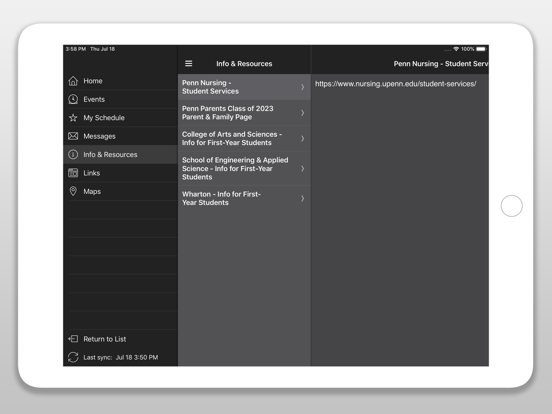The image size is (552, 414).
Task: Go to Home in sidebar
Action: 120,81
